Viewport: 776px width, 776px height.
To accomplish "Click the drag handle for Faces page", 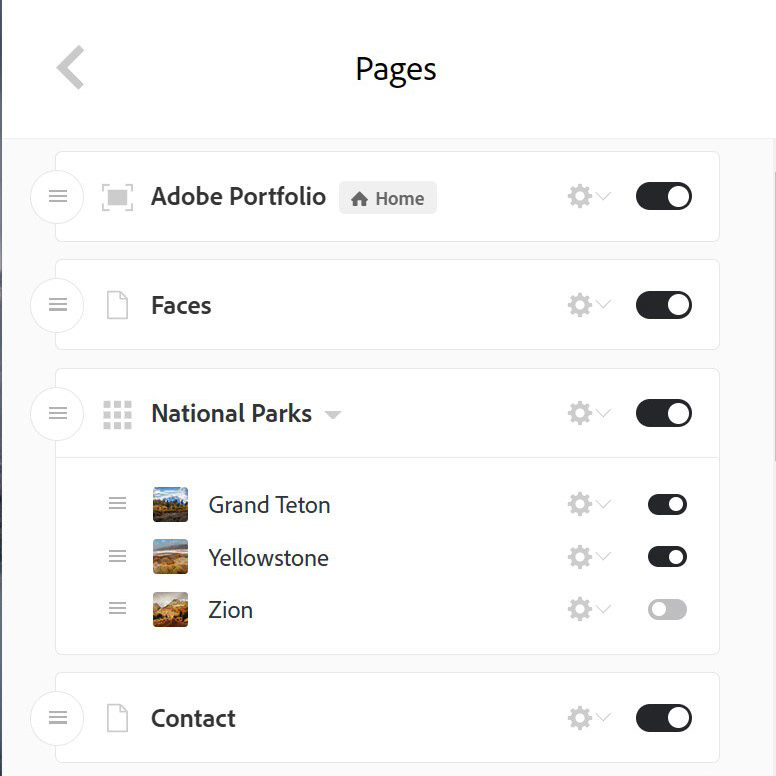I will (x=57, y=305).
